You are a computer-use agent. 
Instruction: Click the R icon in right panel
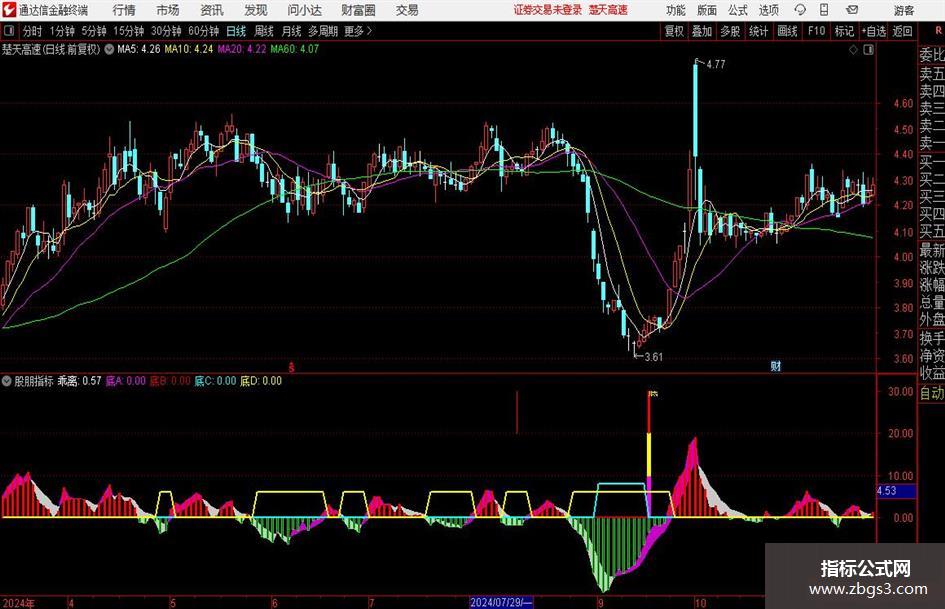coord(938,31)
